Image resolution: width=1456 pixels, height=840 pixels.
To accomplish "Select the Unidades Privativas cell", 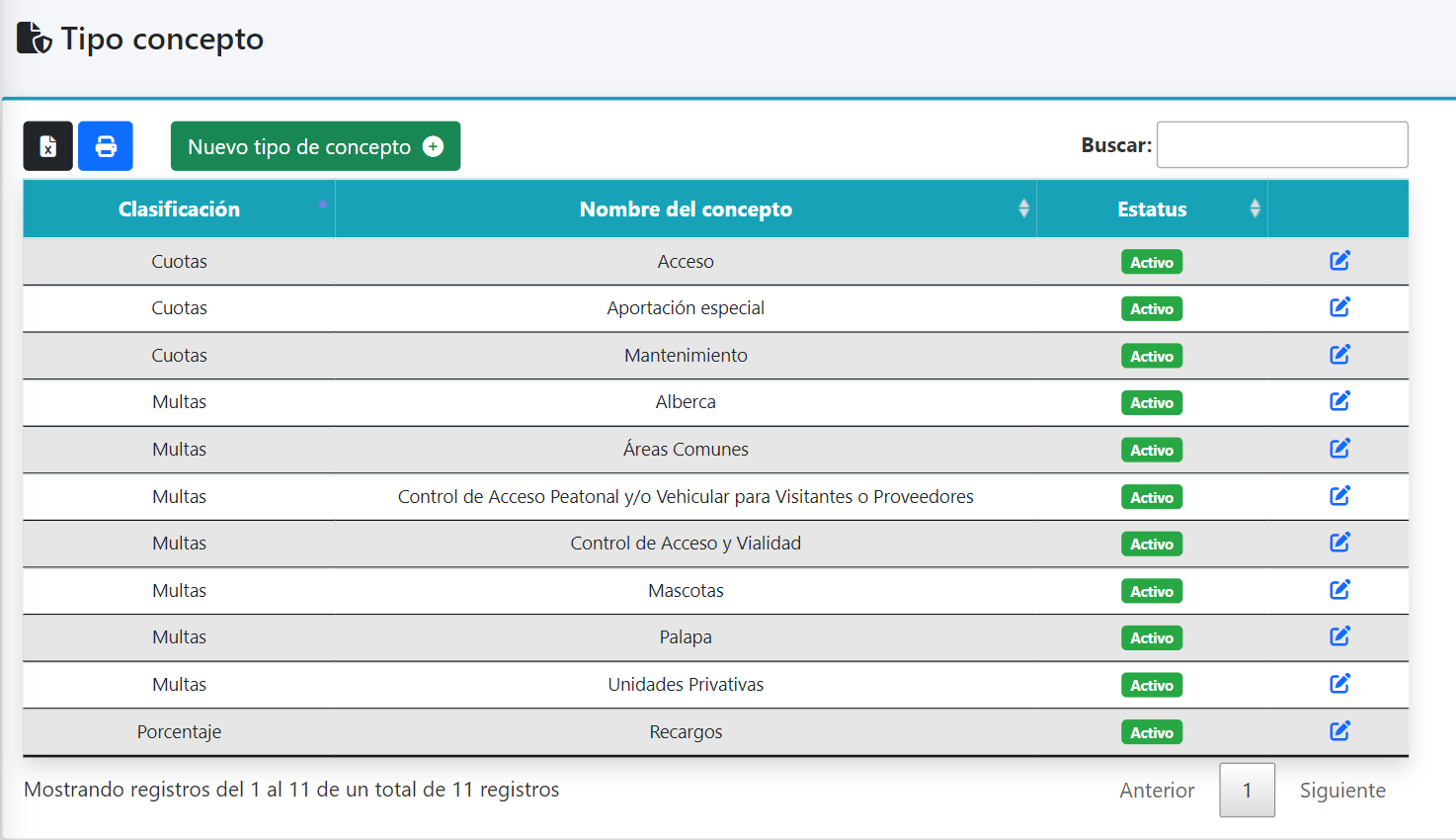I will (686, 685).
